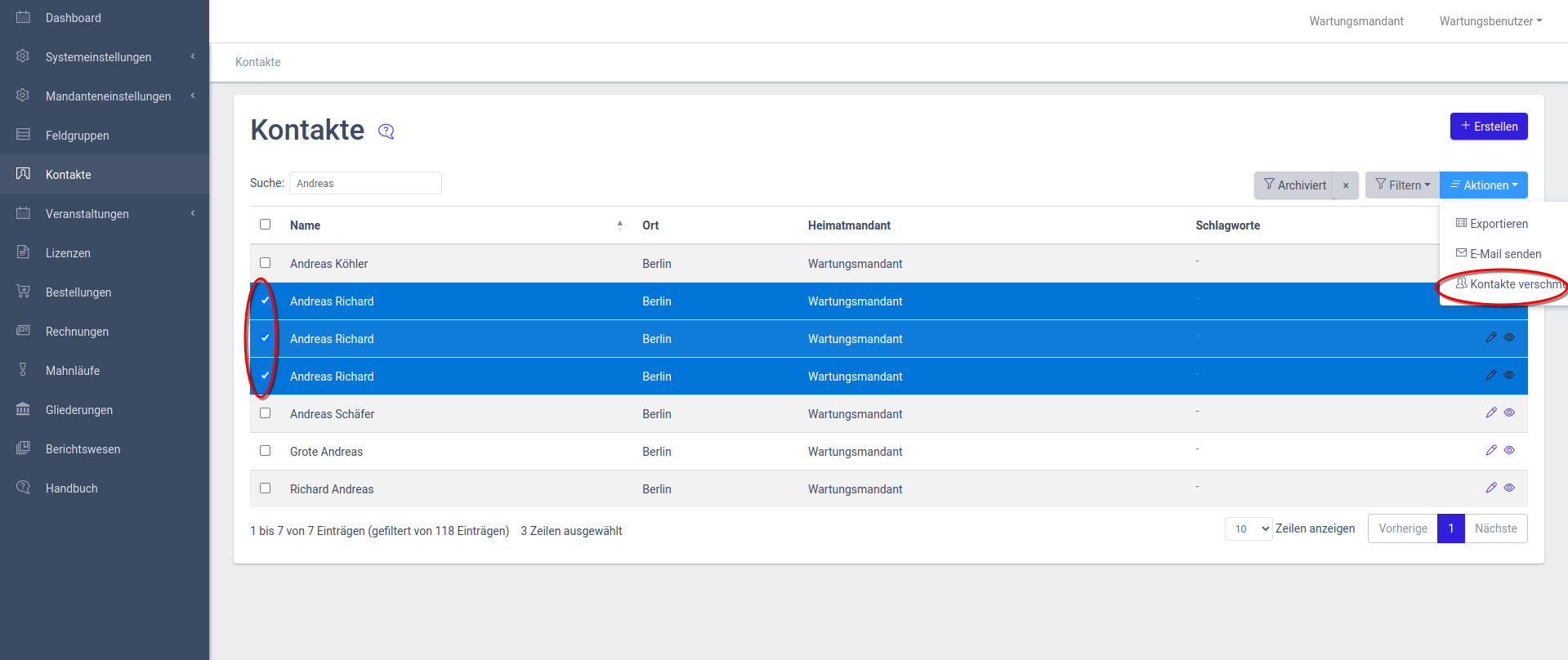
Task: Expand the Wartungsbenutzer user menu
Action: coord(1490,21)
